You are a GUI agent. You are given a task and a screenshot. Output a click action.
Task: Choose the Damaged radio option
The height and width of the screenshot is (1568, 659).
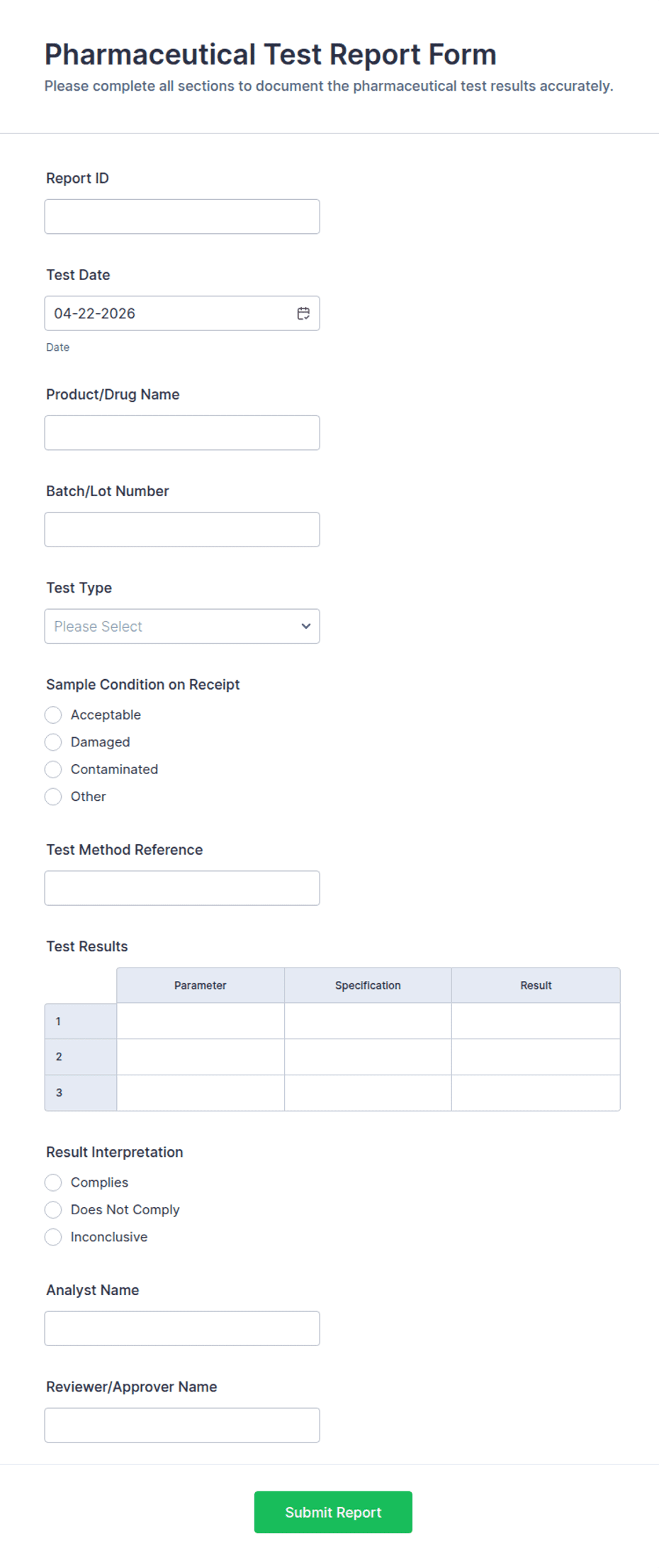53,742
